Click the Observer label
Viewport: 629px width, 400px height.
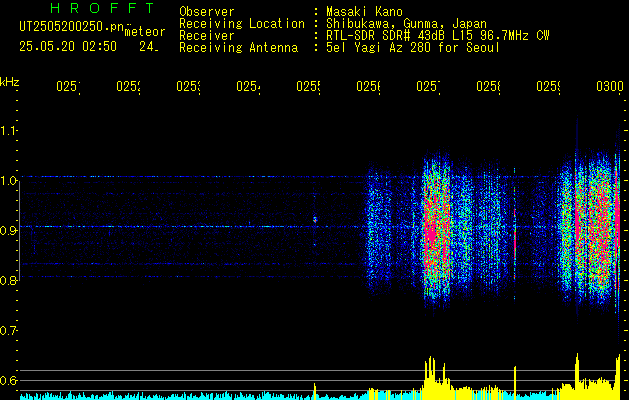[x=207, y=11]
